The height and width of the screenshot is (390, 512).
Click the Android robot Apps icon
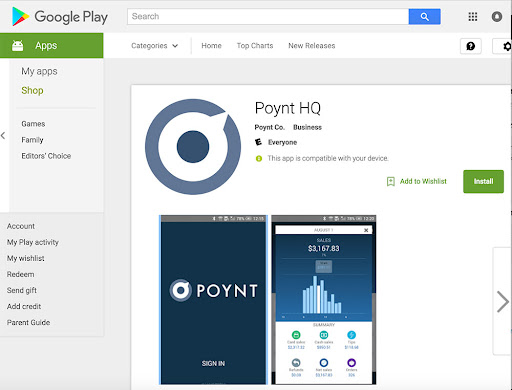tap(18, 45)
